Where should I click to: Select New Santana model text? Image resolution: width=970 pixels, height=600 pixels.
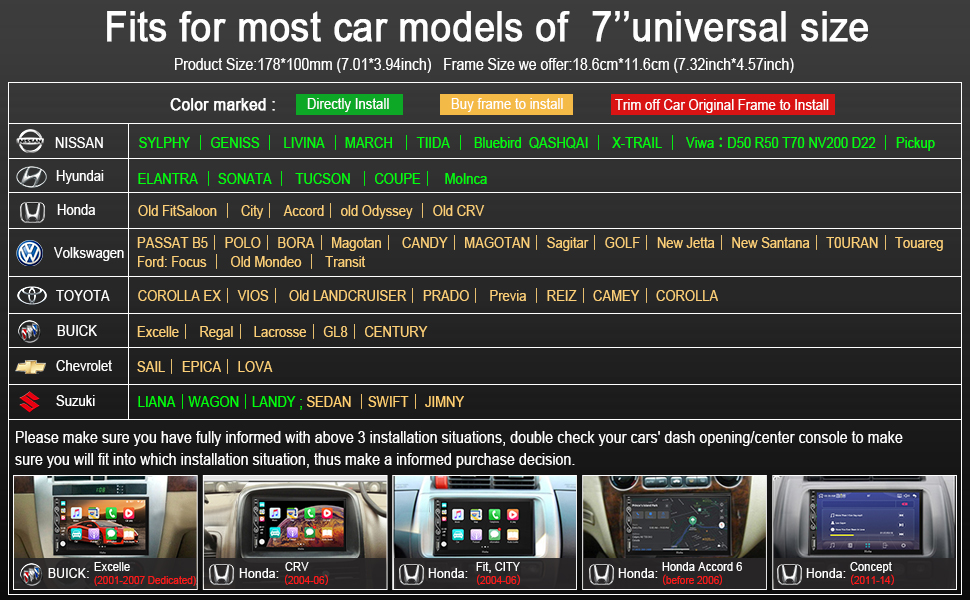coord(770,243)
